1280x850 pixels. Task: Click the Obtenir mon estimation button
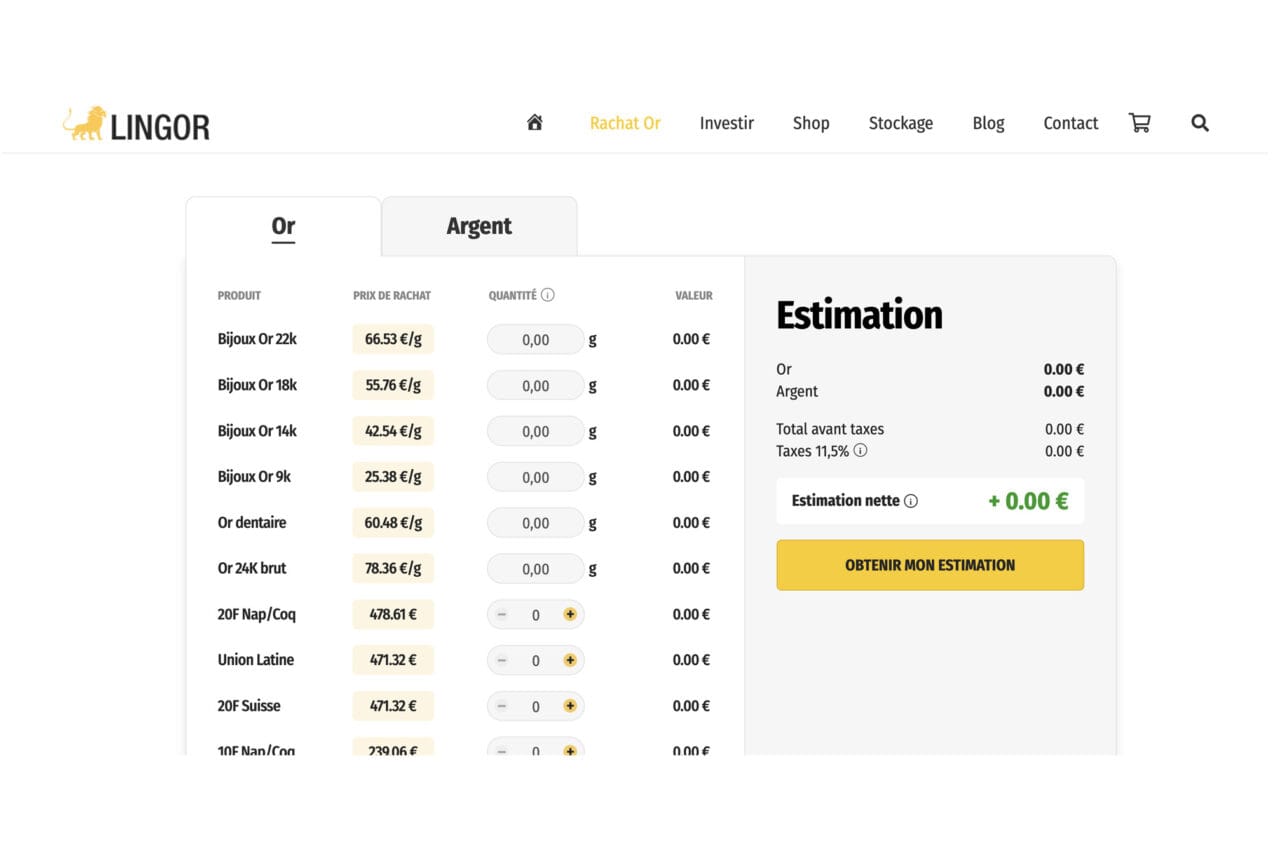930,565
